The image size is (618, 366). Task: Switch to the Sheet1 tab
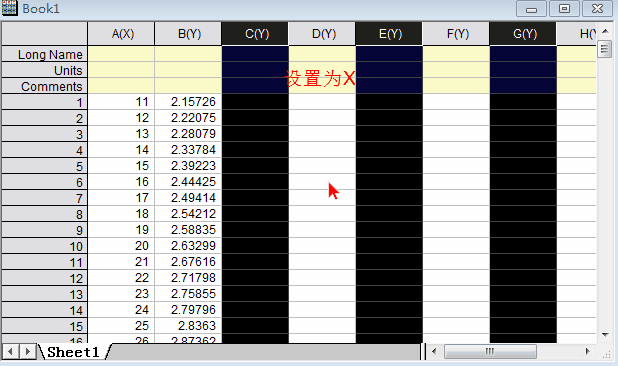[73, 352]
